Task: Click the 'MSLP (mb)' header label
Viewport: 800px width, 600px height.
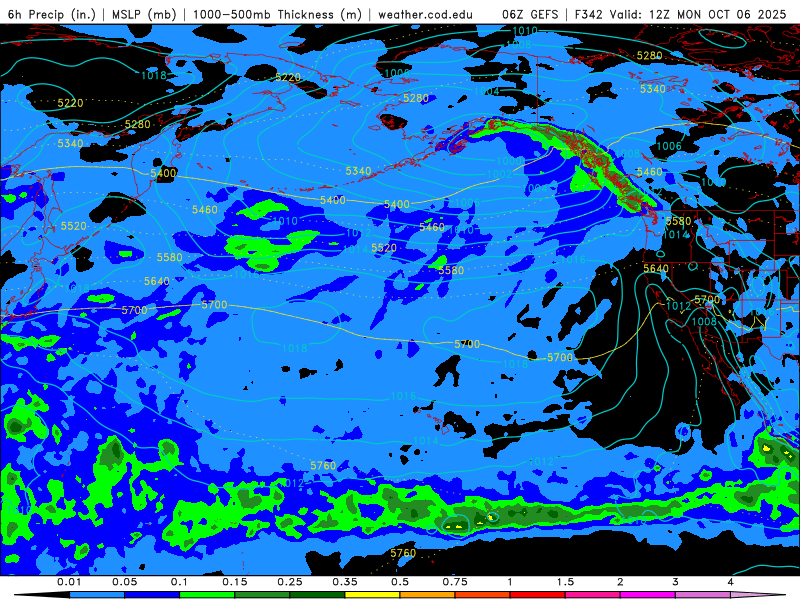Action: click(x=144, y=14)
